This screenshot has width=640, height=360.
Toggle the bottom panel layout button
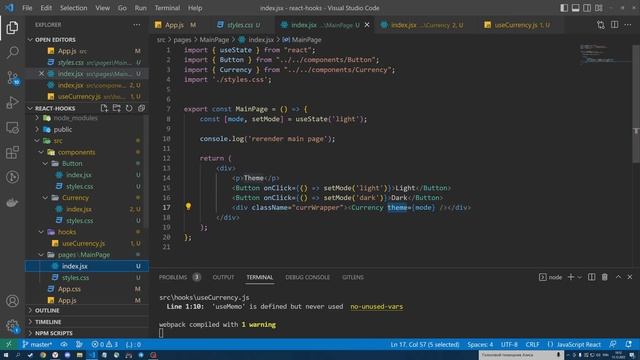[576, 8]
